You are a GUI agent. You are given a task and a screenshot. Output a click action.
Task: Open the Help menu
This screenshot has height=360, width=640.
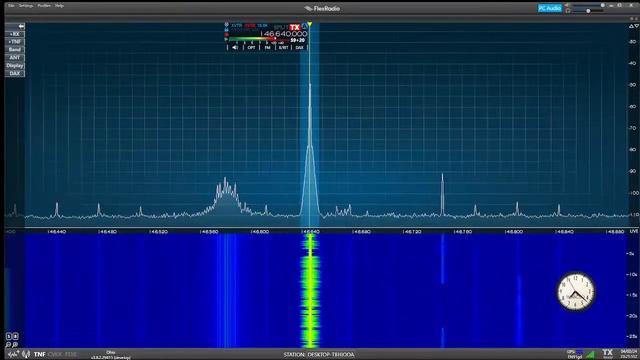click(x=59, y=6)
